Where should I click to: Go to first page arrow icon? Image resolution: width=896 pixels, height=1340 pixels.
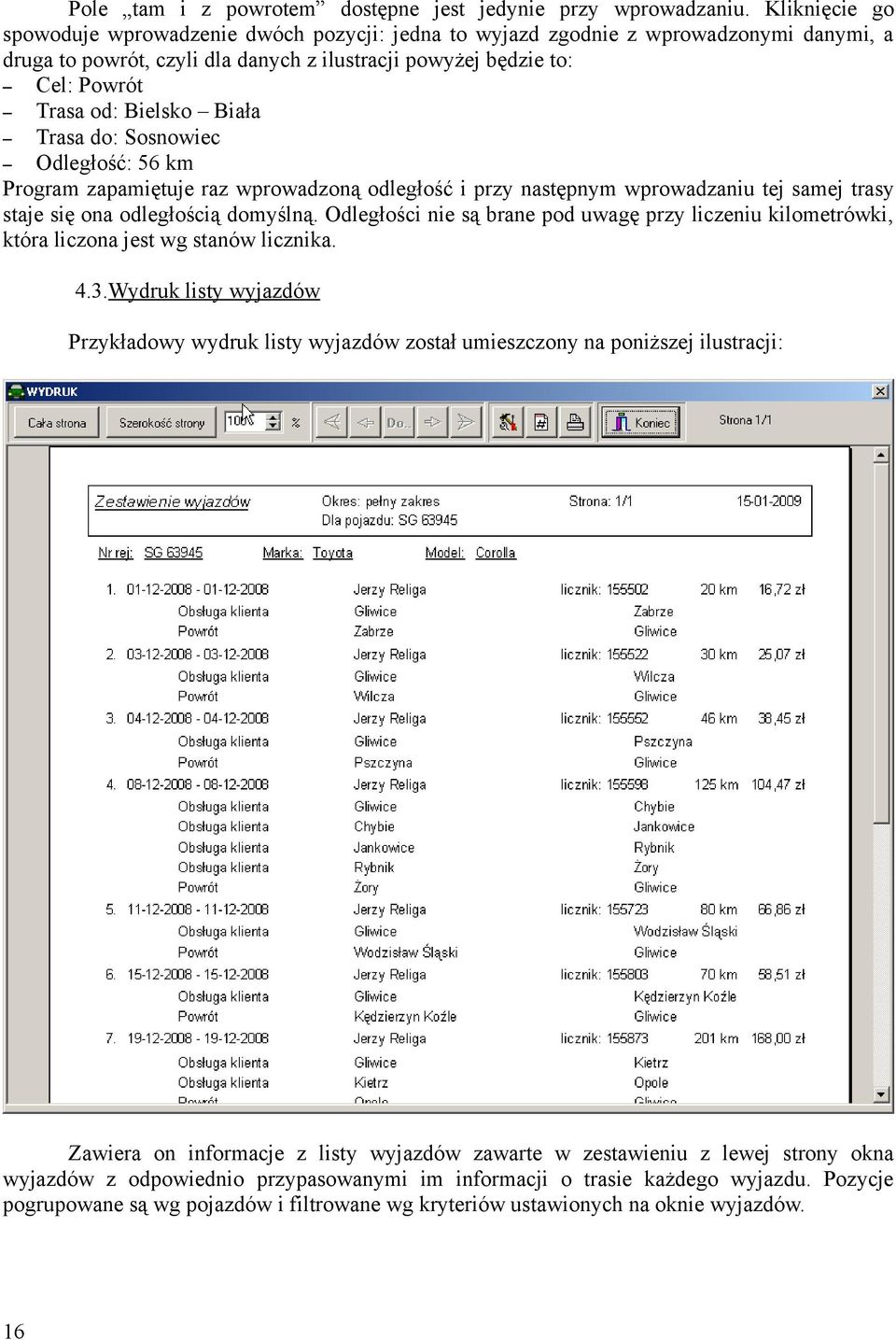point(330,422)
